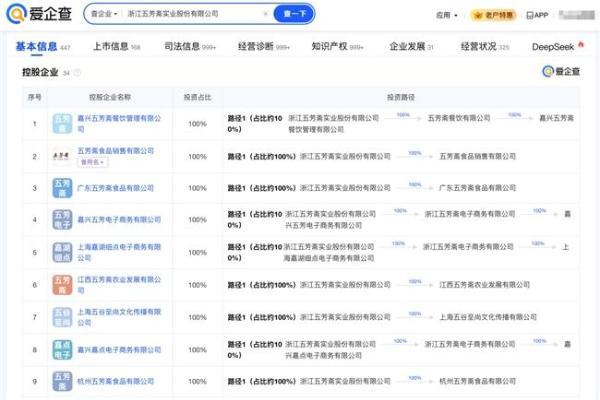
Task: Open 嘉兴五芳电子商务有限公司 company link
Action: (119, 219)
